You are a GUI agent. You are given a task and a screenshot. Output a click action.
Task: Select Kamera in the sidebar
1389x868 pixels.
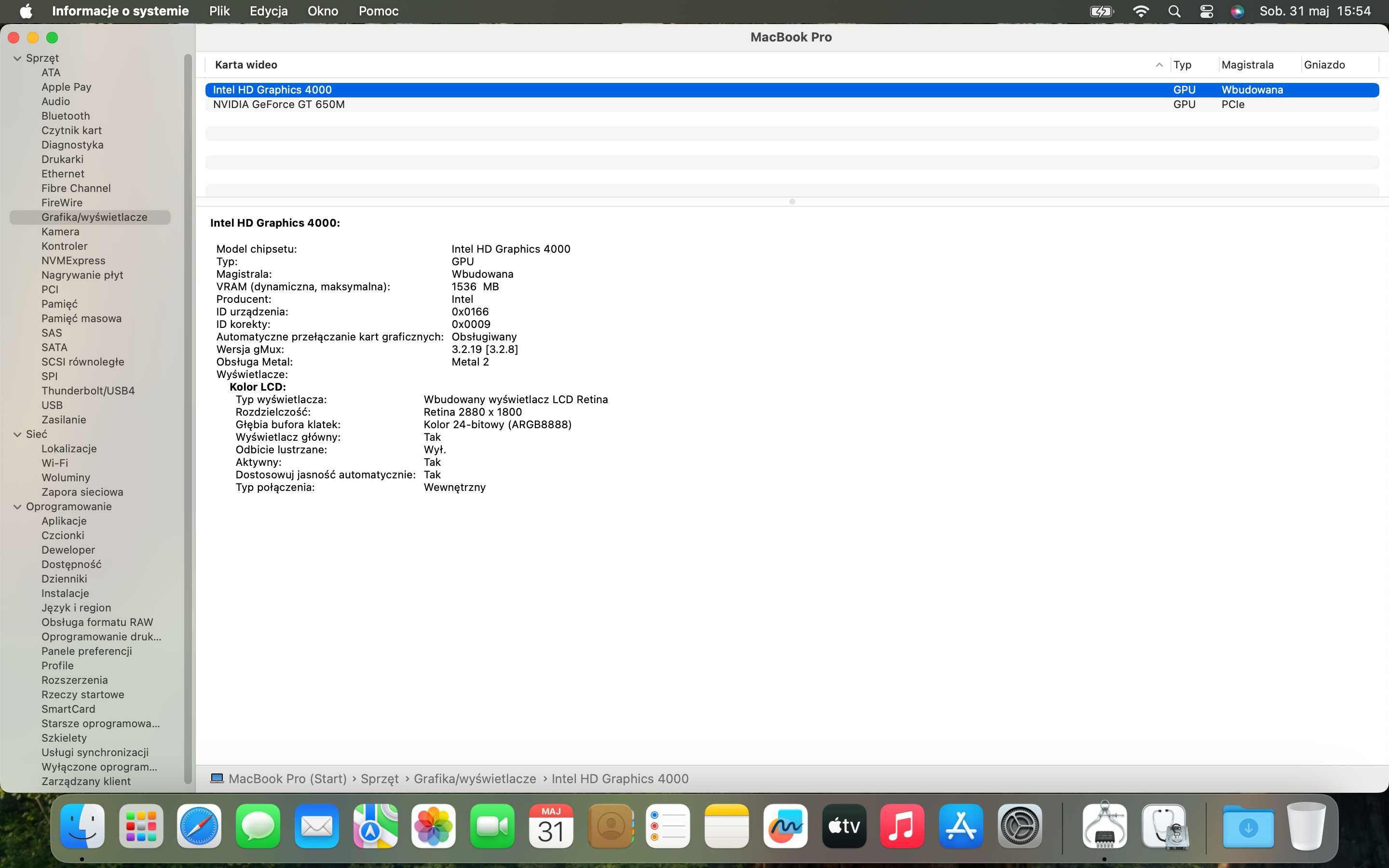click(60, 232)
